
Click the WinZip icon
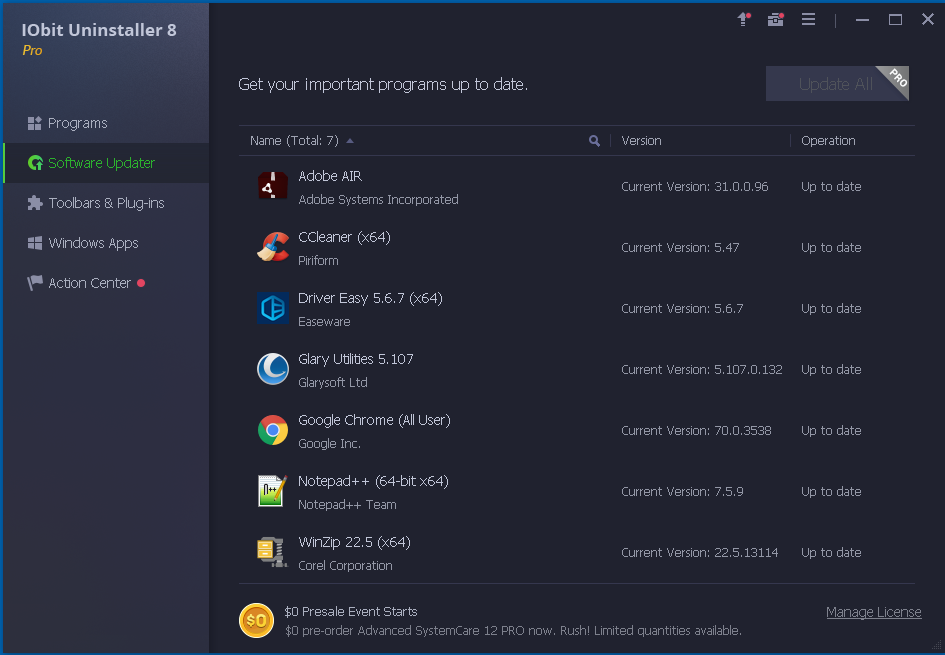pyautogui.click(x=272, y=551)
